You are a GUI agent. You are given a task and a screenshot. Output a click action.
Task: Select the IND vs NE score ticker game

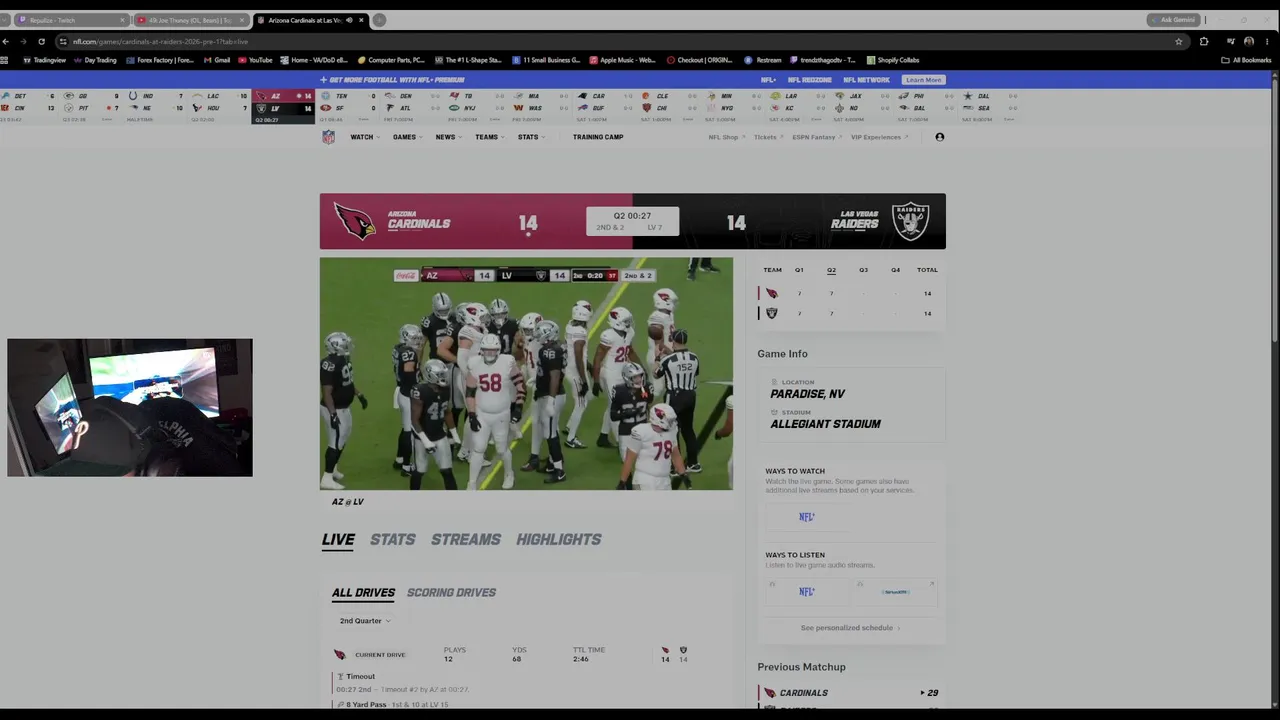(x=157, y=106)
